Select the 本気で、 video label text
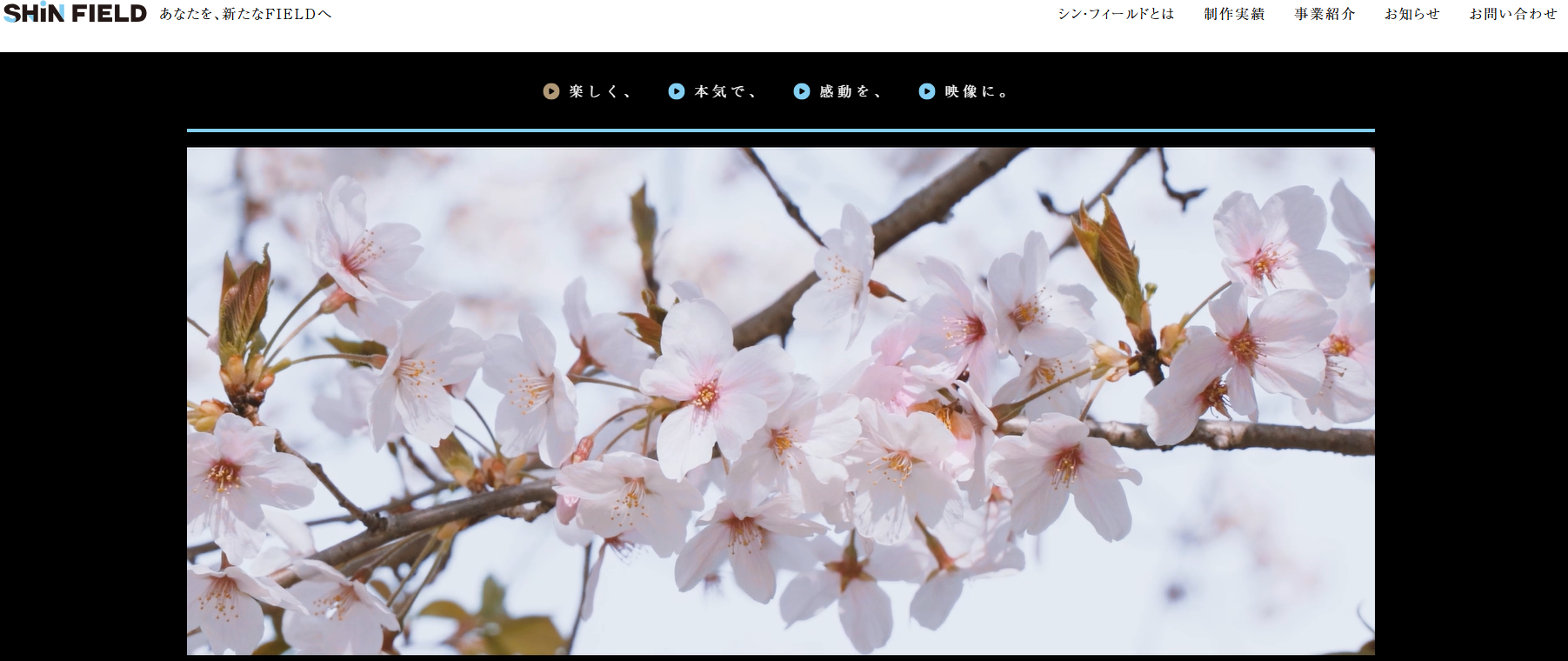This screenshot has height=661, width=1568. pos(725,91)
